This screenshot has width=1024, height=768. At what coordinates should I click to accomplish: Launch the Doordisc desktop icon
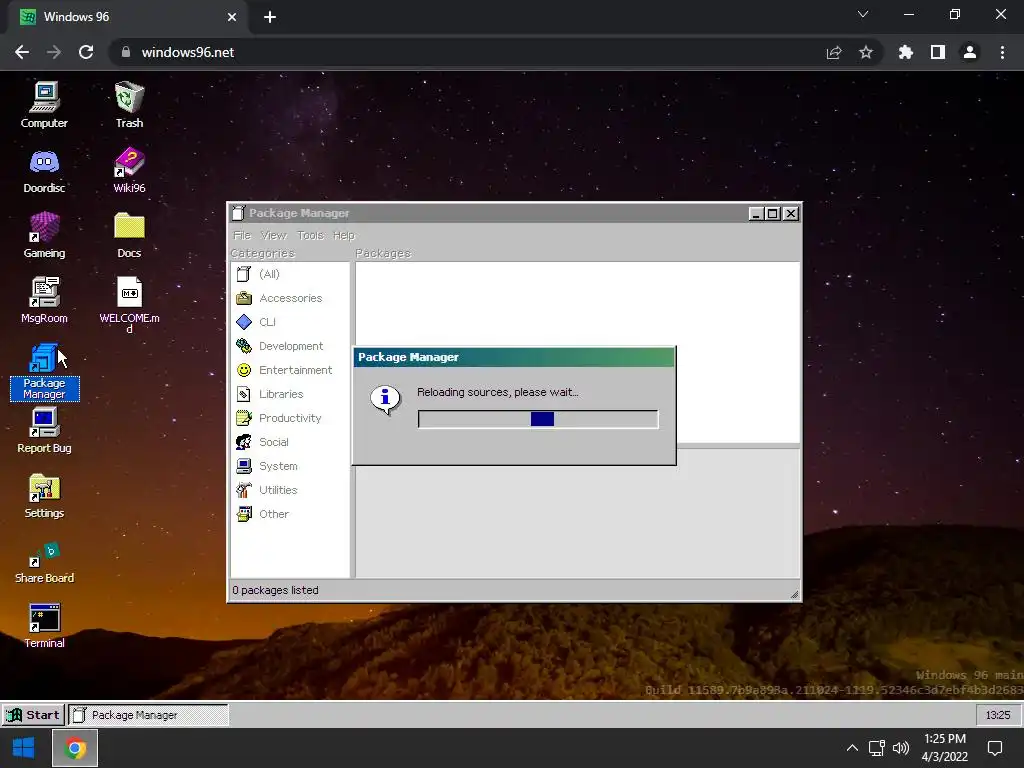44,170
